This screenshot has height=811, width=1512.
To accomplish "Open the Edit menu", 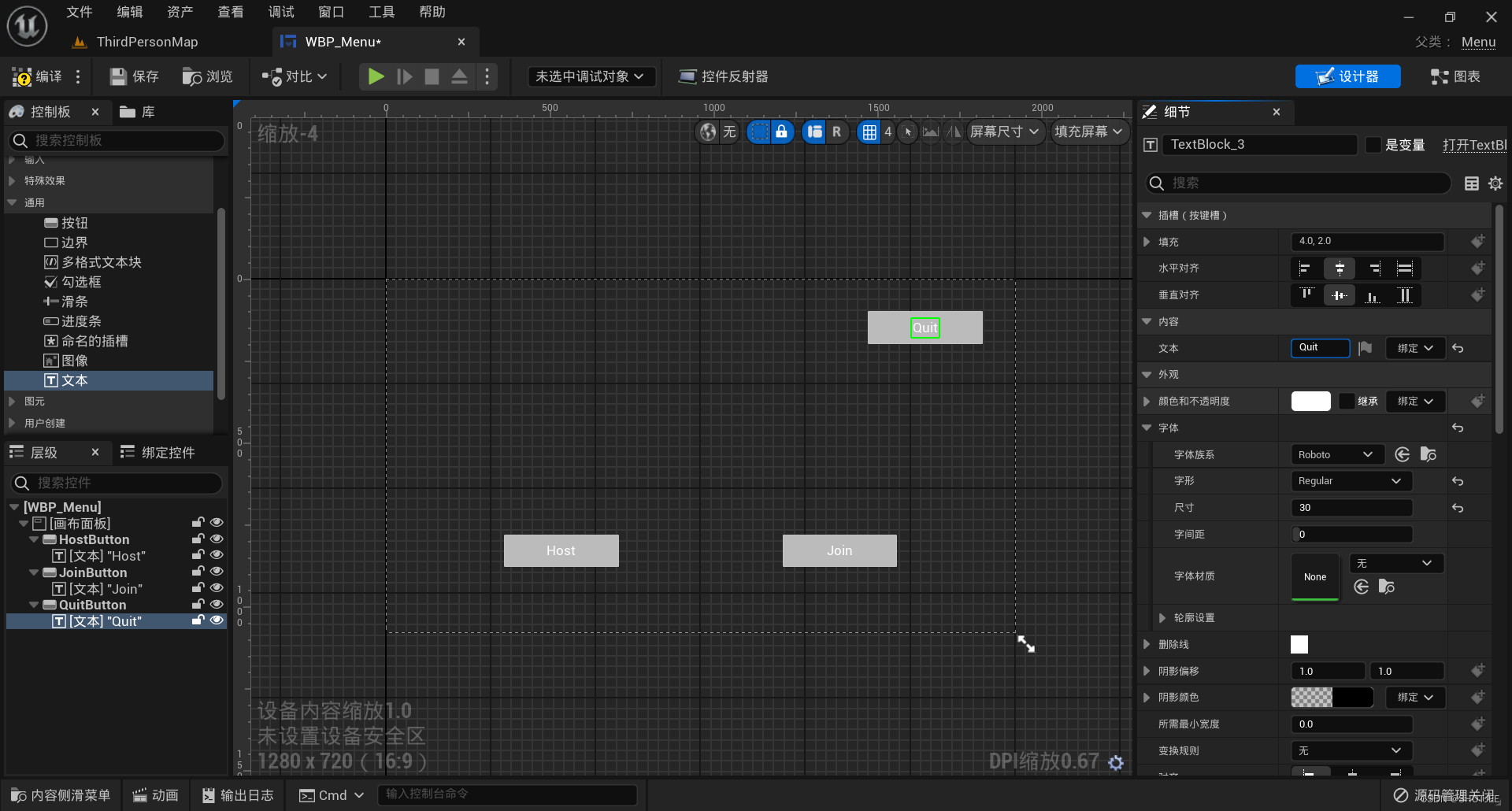I will pyautogui.click(x=129, y=12).
